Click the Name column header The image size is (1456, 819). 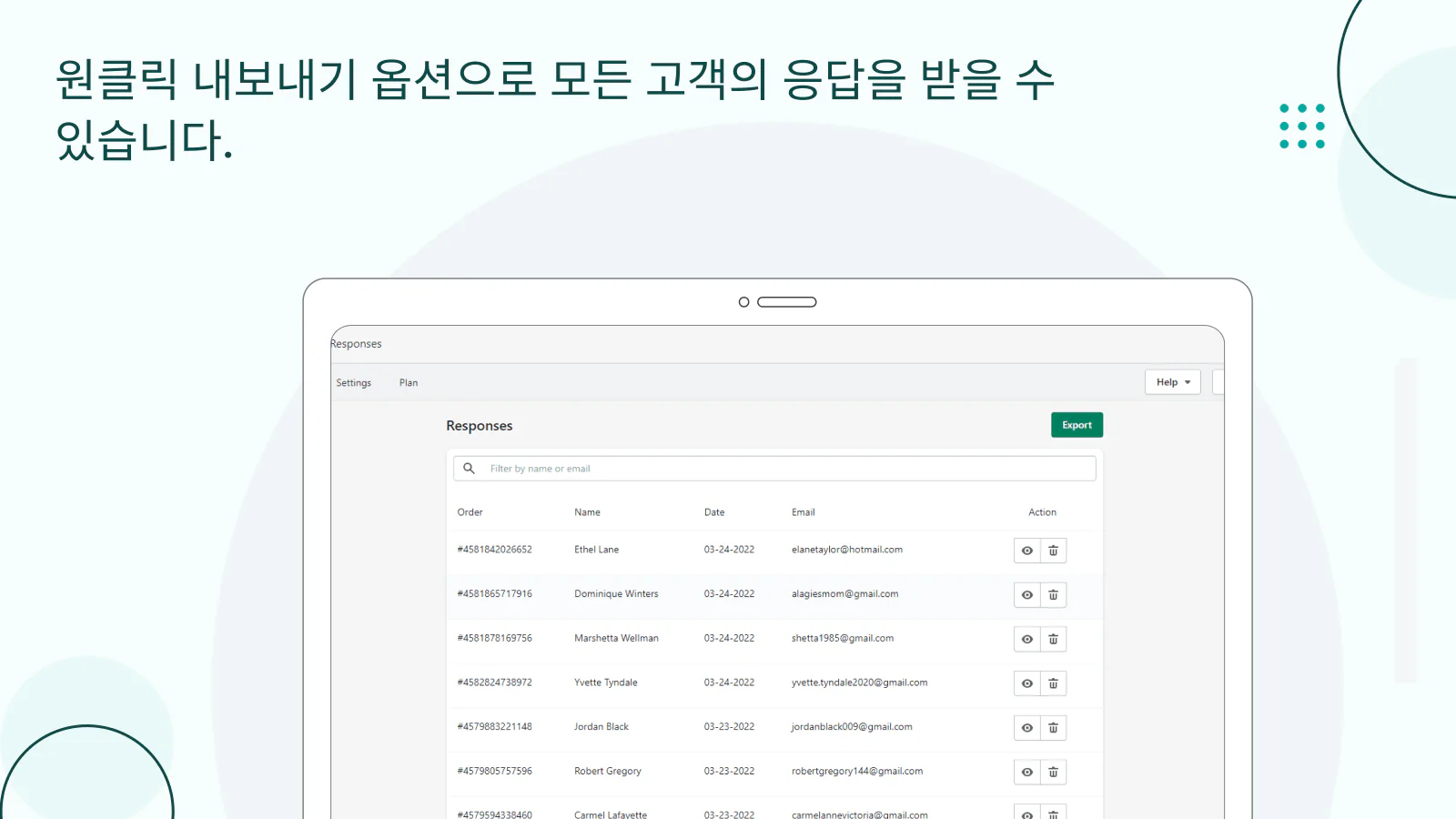(587, 512)
